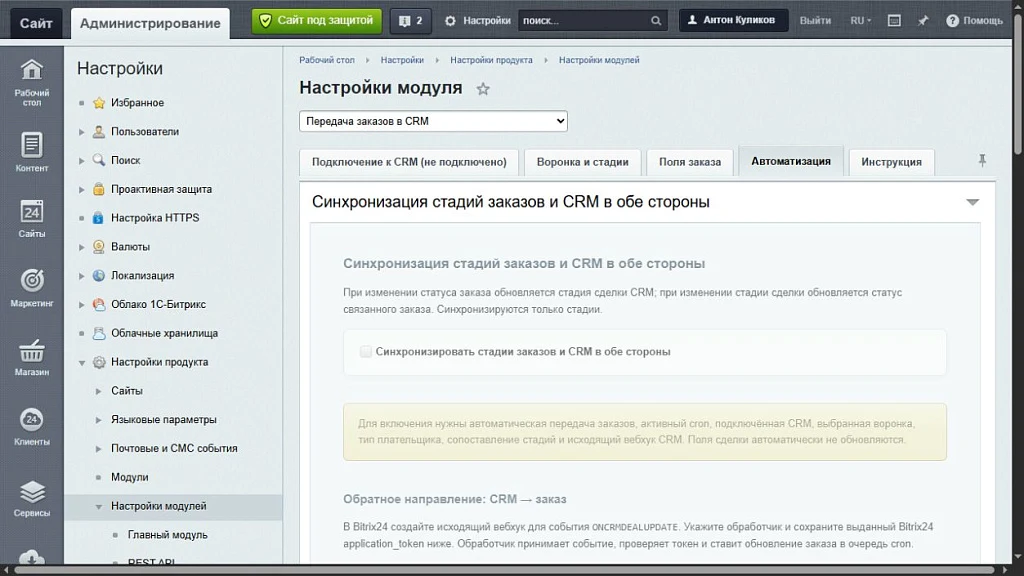Go to the Настройки breadcrumb link
Image resolution: width=1024 pixels, height=576 pixels.
coord(402,60)
